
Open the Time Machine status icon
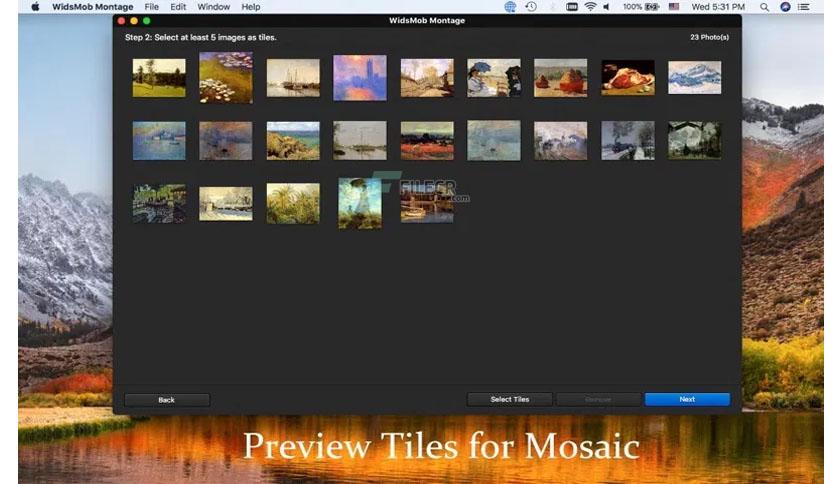[530, 7]
